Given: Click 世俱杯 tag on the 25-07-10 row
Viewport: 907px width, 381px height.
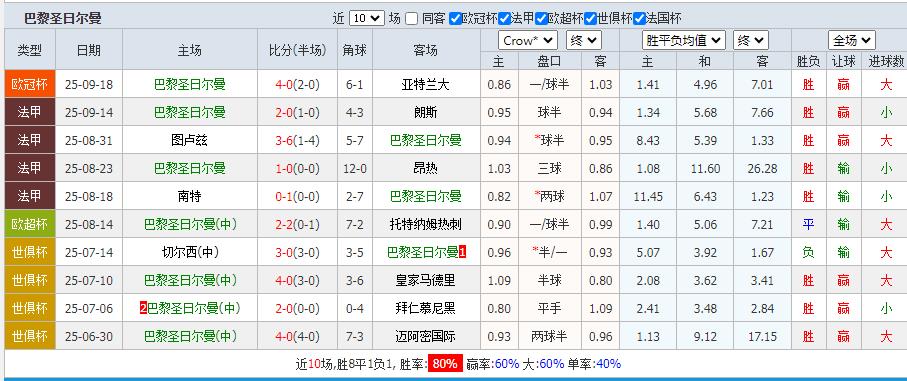Looking at the screenshot, I should pos(30,280).
